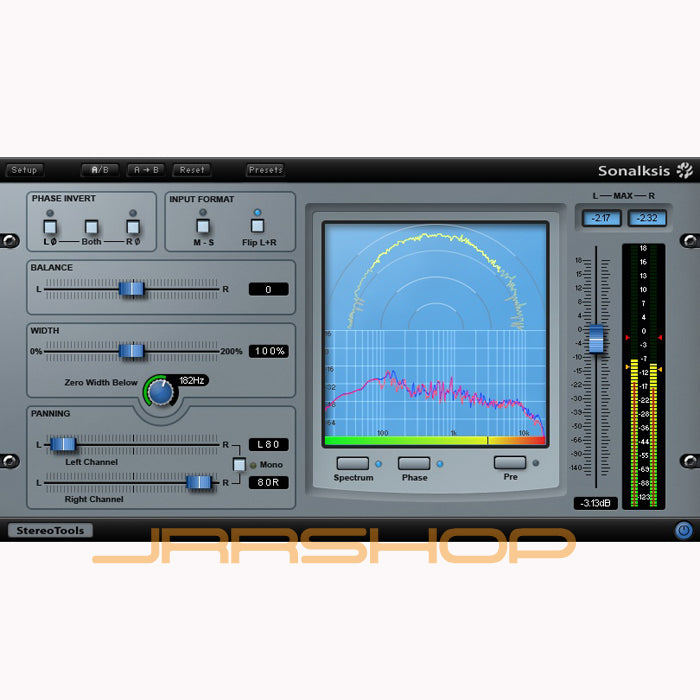The height and width of the screenshot is (700, 700).
Task: Toggle the Mono switch
Action: (x=239, y=464)
